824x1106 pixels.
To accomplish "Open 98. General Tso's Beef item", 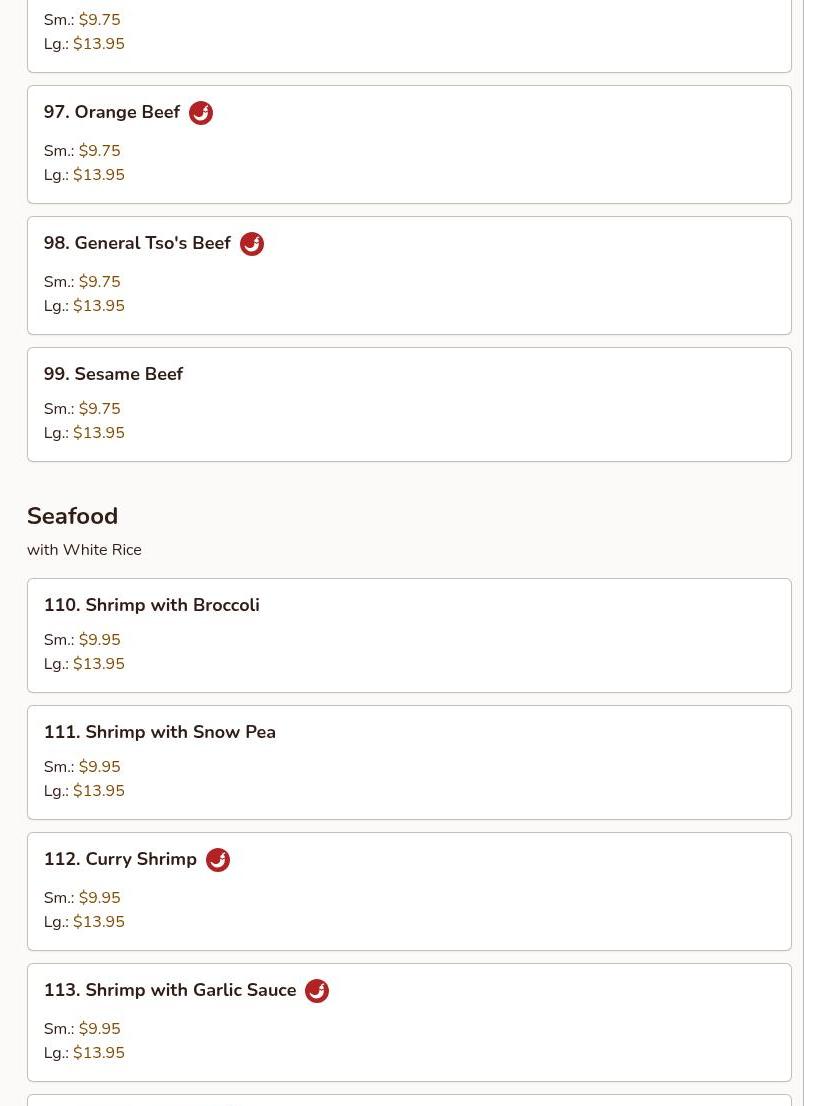I will (x=137, y=243).
